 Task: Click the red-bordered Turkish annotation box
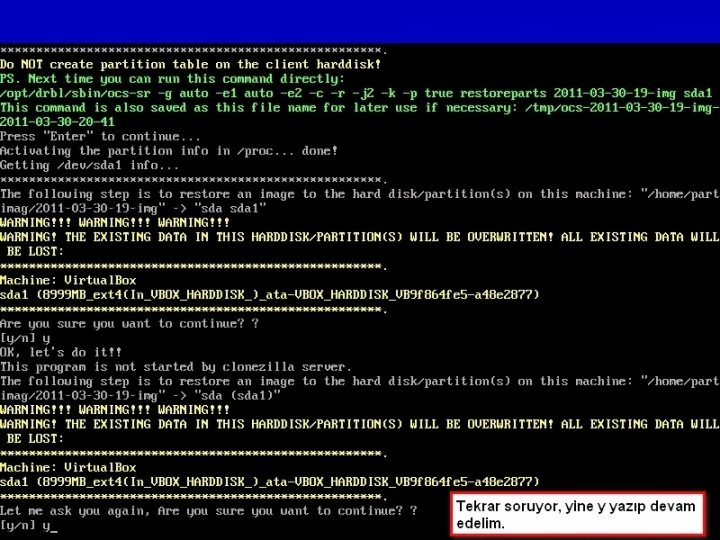point(578,514)
